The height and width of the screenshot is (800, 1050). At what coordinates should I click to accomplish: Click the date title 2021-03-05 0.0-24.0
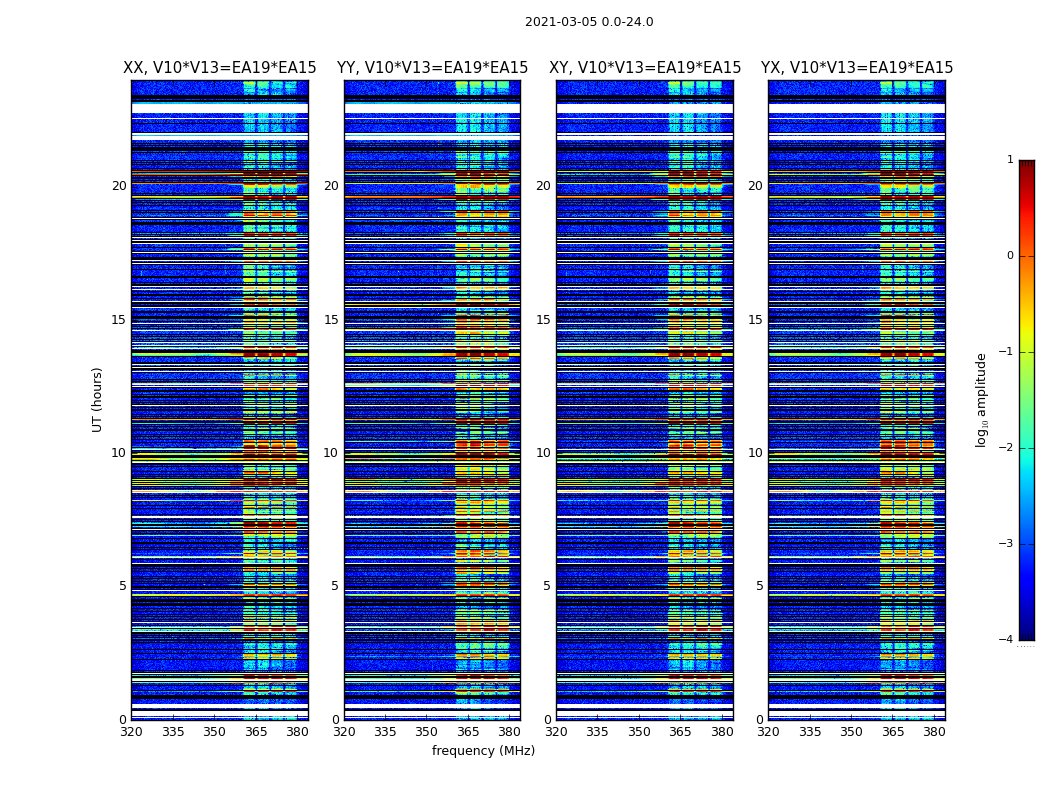pos(588,22)
